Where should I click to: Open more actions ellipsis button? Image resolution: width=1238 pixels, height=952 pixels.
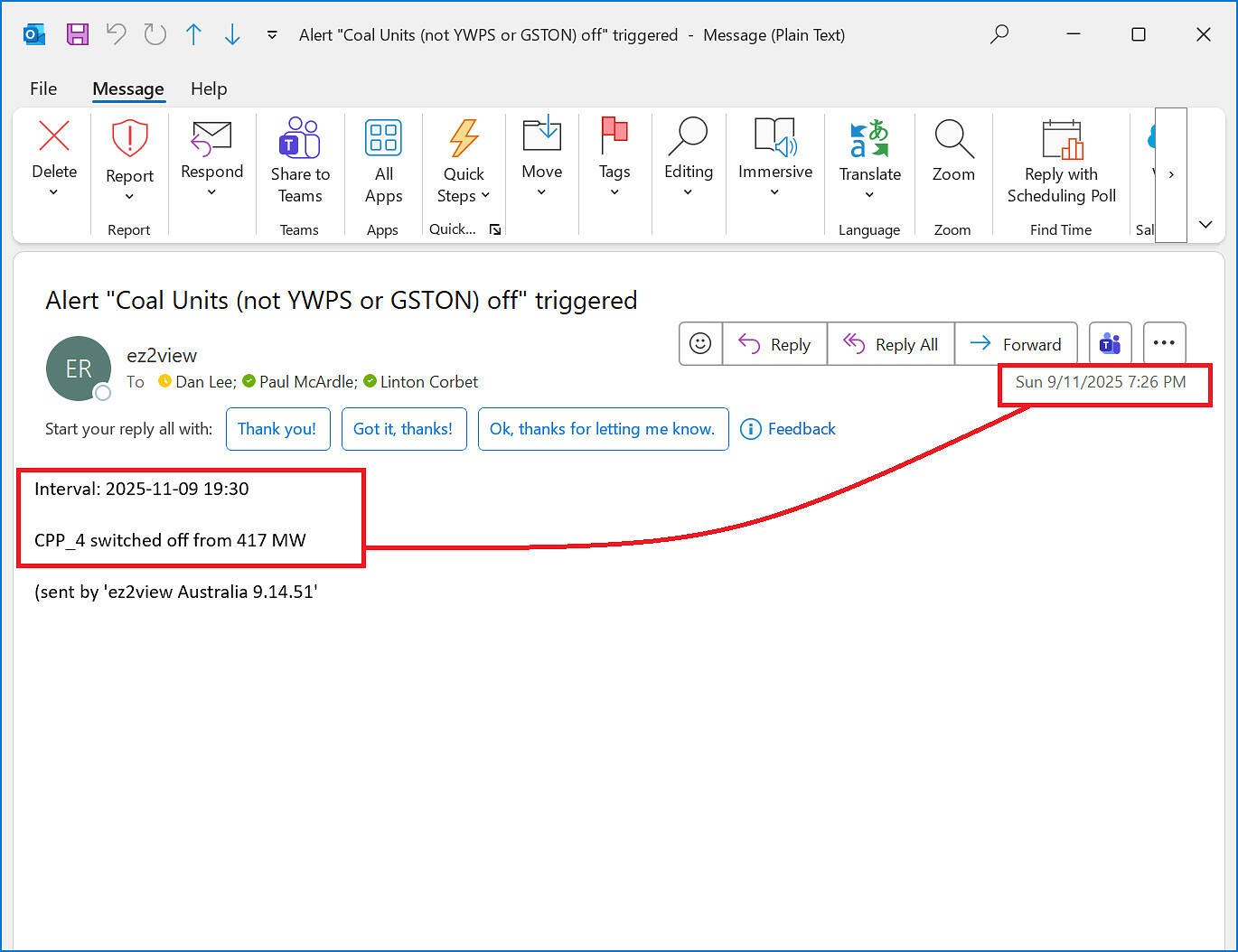1164,344
